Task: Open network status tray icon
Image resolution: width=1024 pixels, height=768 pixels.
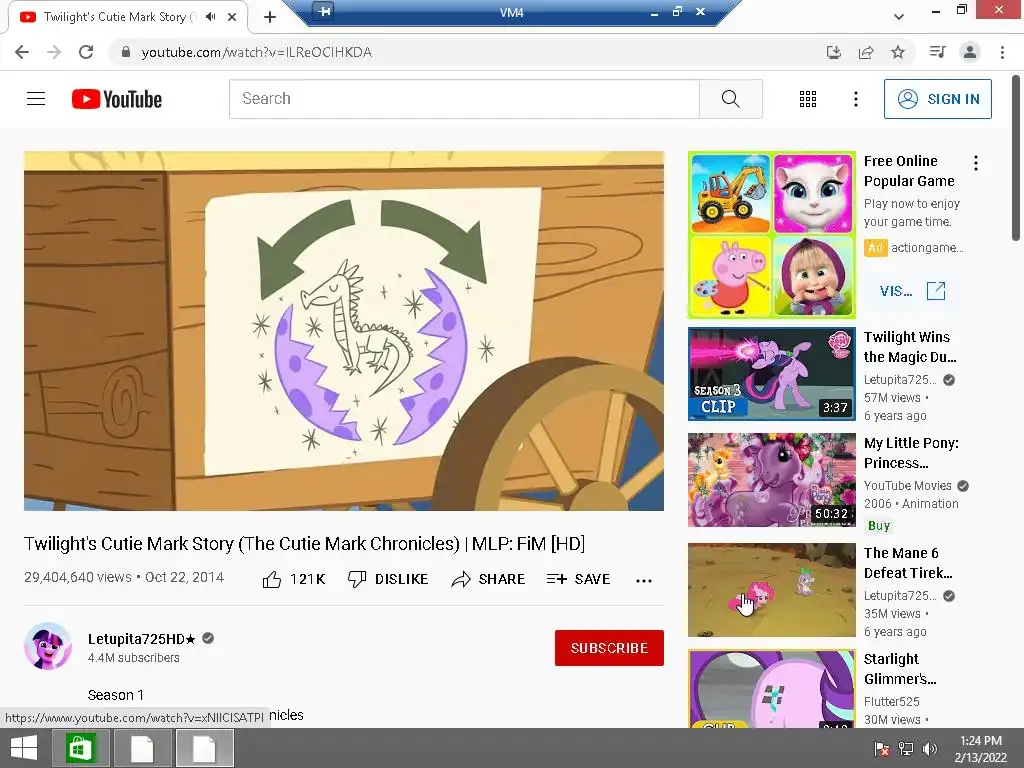Action: (x=906, y=749)
